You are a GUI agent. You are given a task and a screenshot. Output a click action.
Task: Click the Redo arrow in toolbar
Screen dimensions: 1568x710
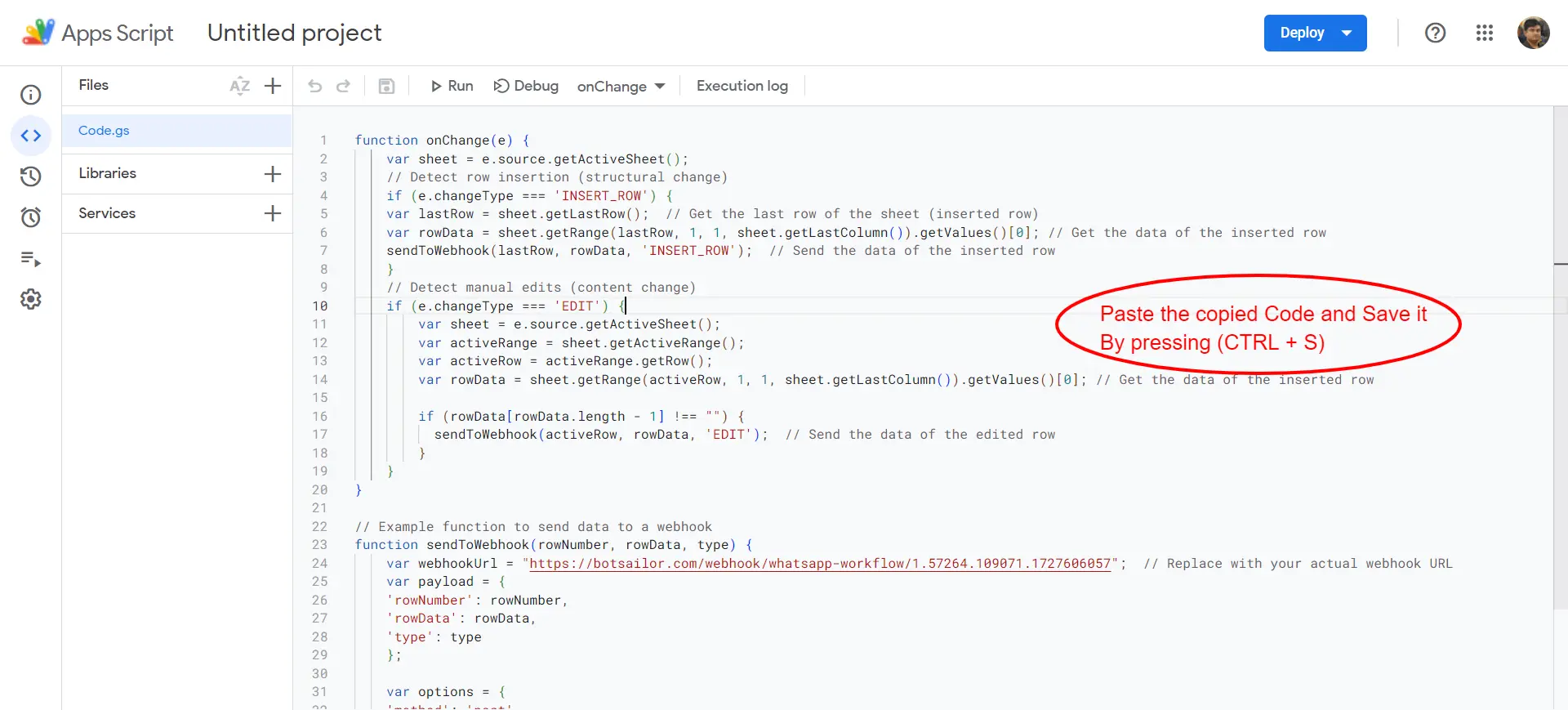[344, 86]
